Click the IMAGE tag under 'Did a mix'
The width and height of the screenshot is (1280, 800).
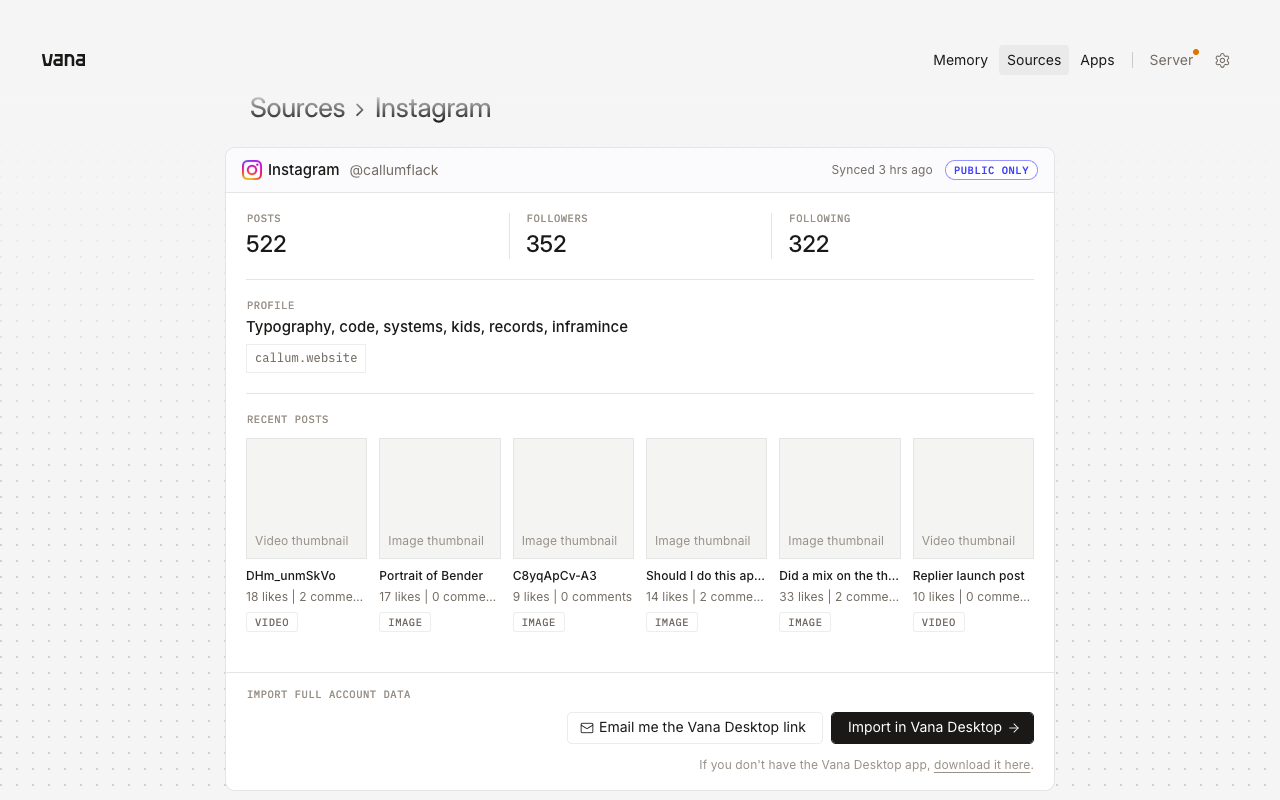[805, 622]
